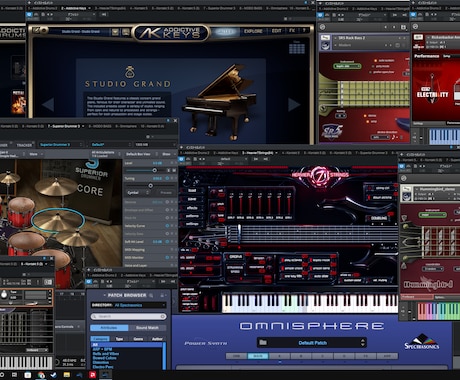Open the FX page in Addictive Keys
The width and height of the screenshot is (460, 380).
tap(292, 31)
